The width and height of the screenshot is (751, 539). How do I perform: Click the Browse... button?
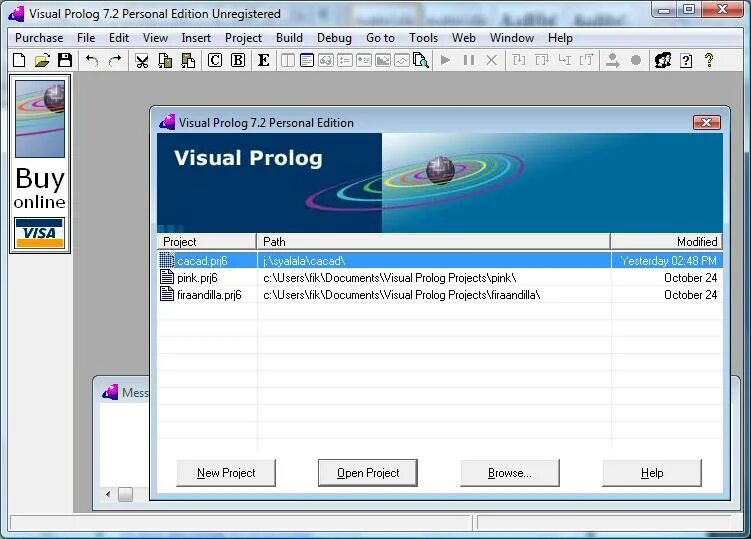tap(510, 473)
